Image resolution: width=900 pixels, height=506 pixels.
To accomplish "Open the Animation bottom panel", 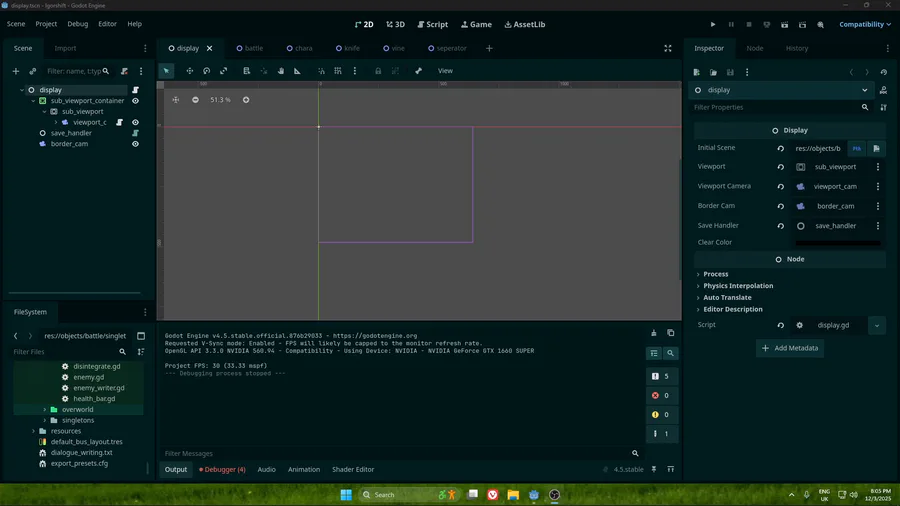I will pos(304,469).
